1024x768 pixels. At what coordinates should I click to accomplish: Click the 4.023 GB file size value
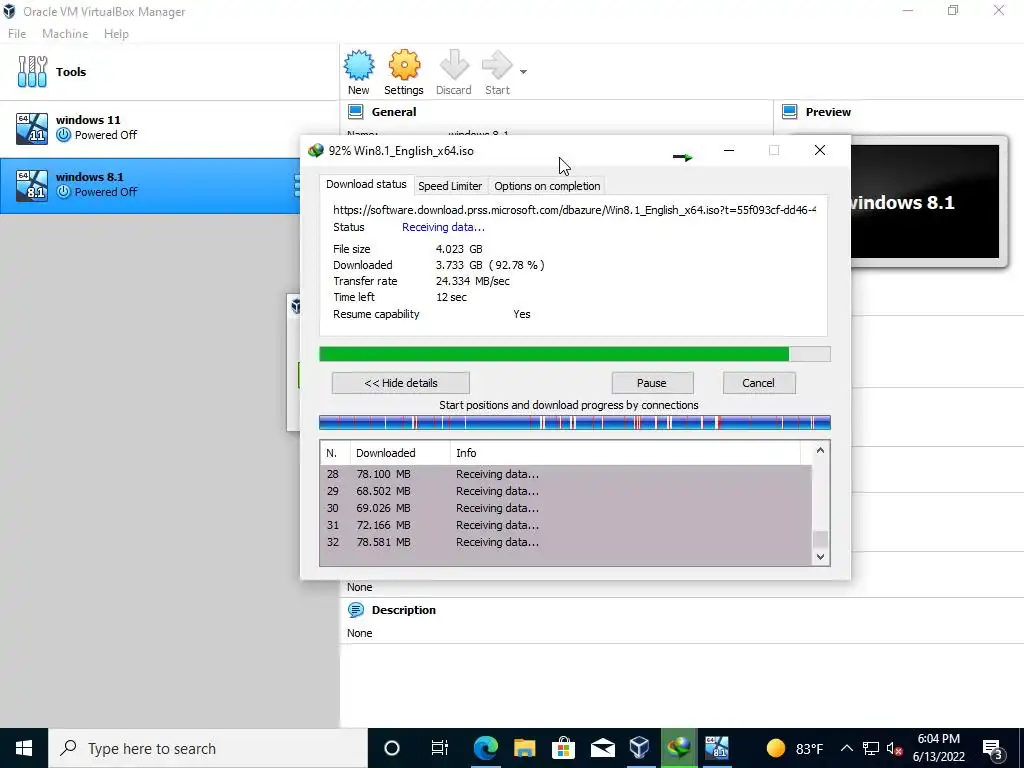coord(459,249)
